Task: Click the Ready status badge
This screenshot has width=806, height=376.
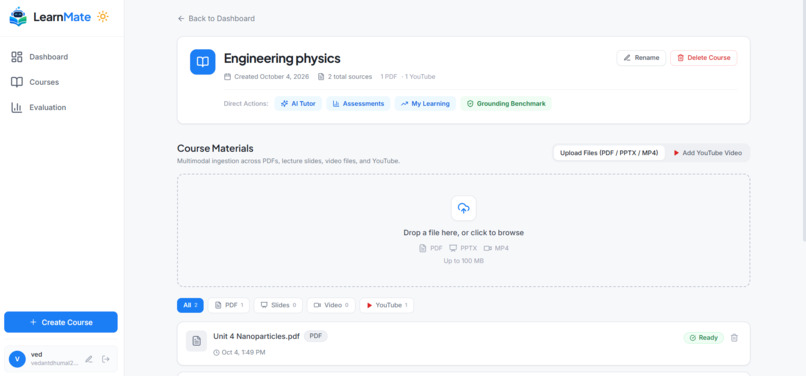Action: (703, 338)
